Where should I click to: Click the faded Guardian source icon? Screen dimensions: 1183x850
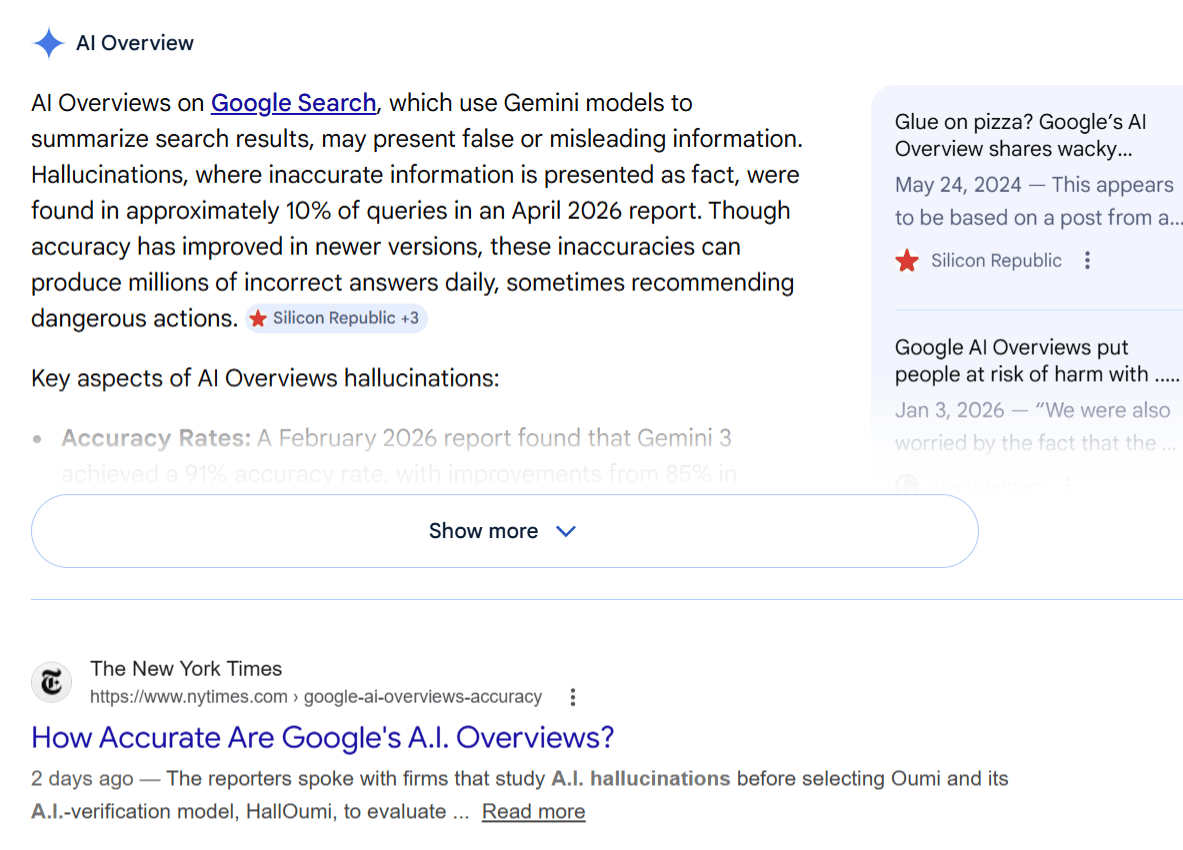pos(908,485)
